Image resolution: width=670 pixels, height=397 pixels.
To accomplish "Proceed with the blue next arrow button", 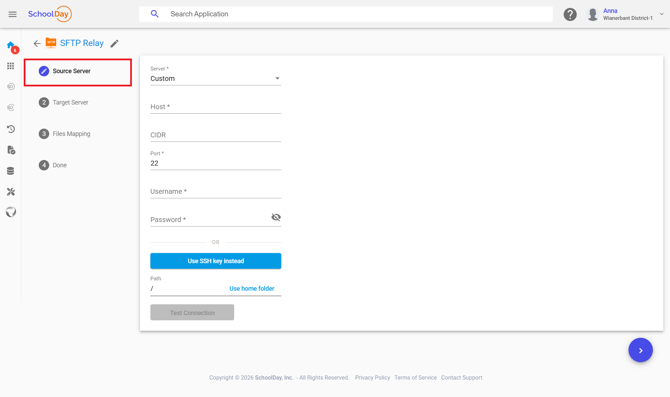I will (x=640, y=350).
